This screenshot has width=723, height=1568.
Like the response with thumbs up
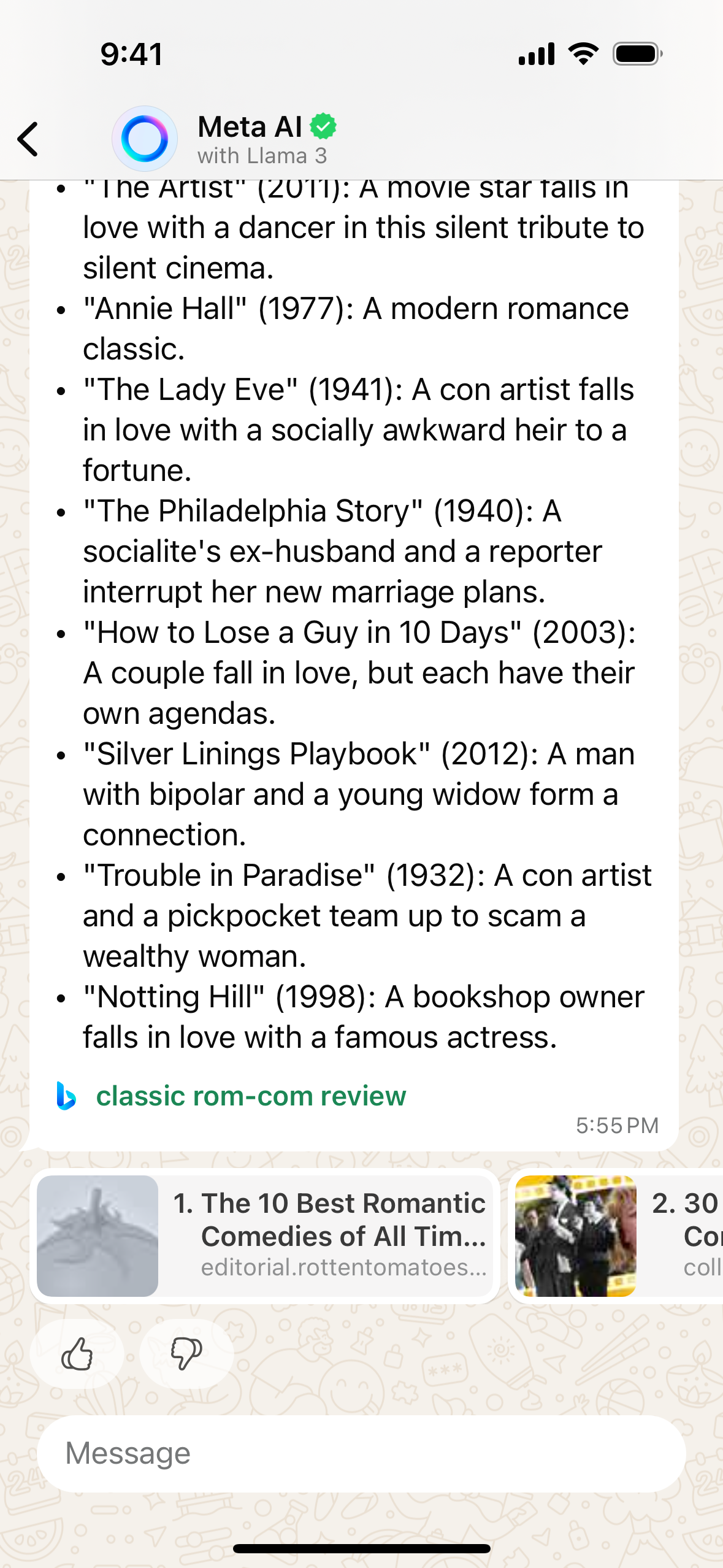click(77, 1354)
